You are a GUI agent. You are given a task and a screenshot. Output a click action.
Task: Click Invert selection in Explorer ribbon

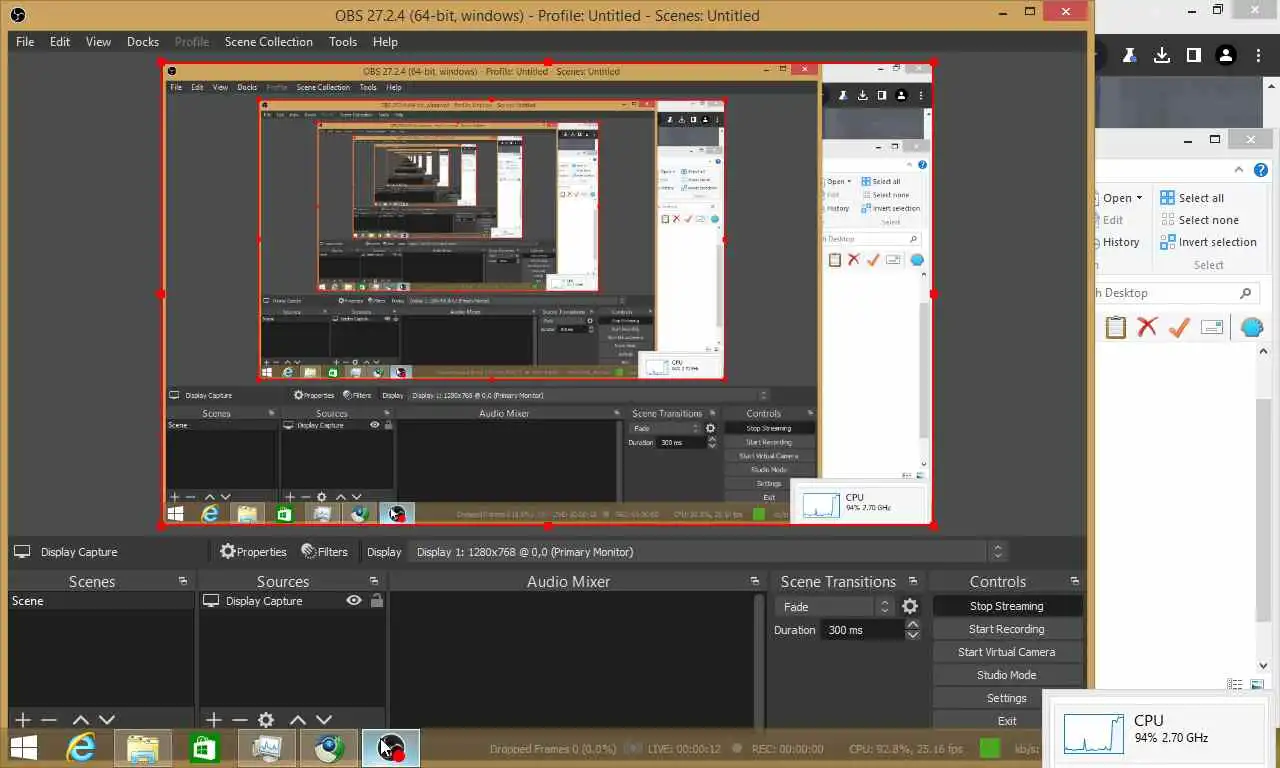(x=1208, y=242)
